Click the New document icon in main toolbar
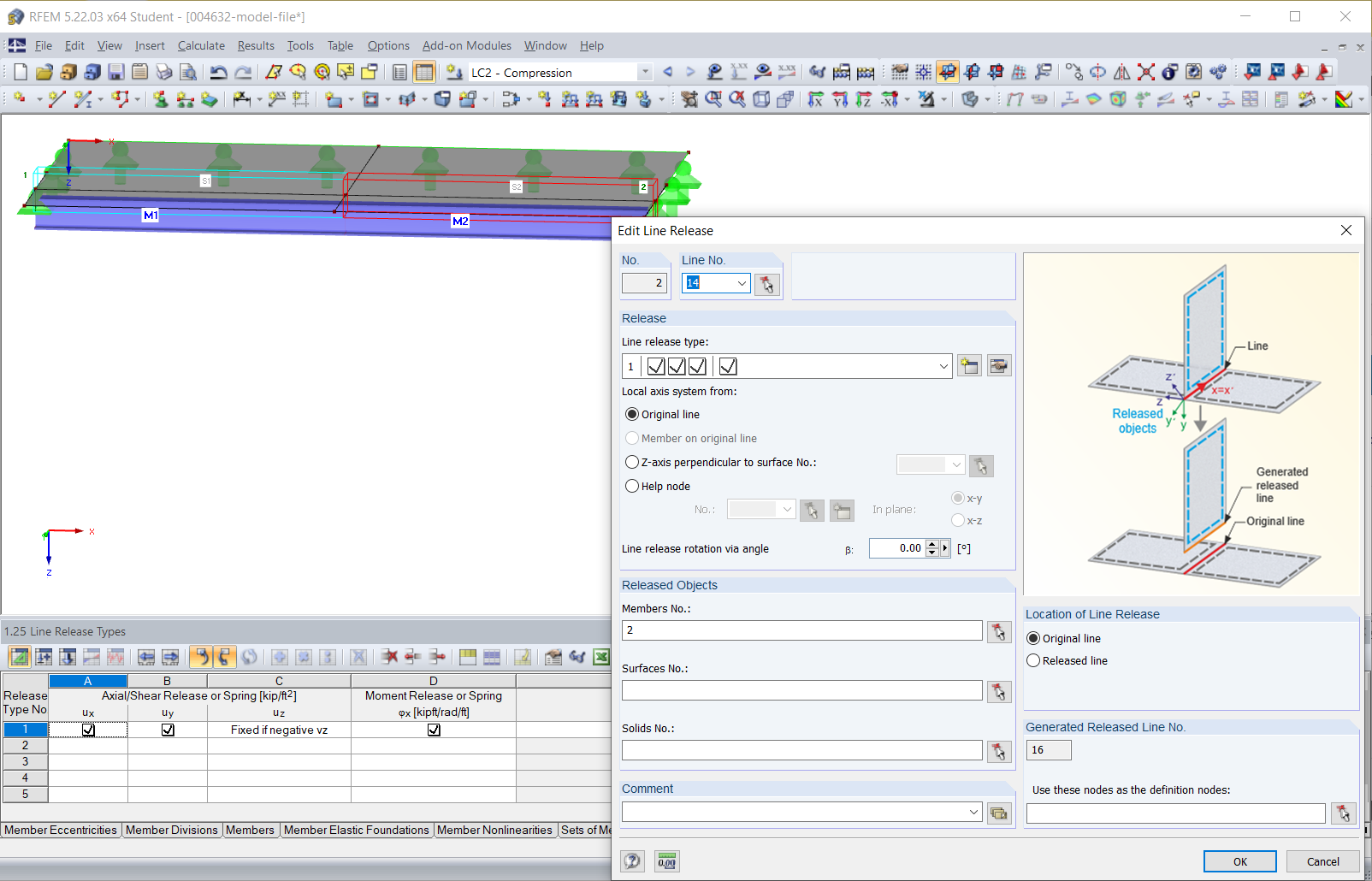This screenshot has width=1372, height=881. click(21, 73)
